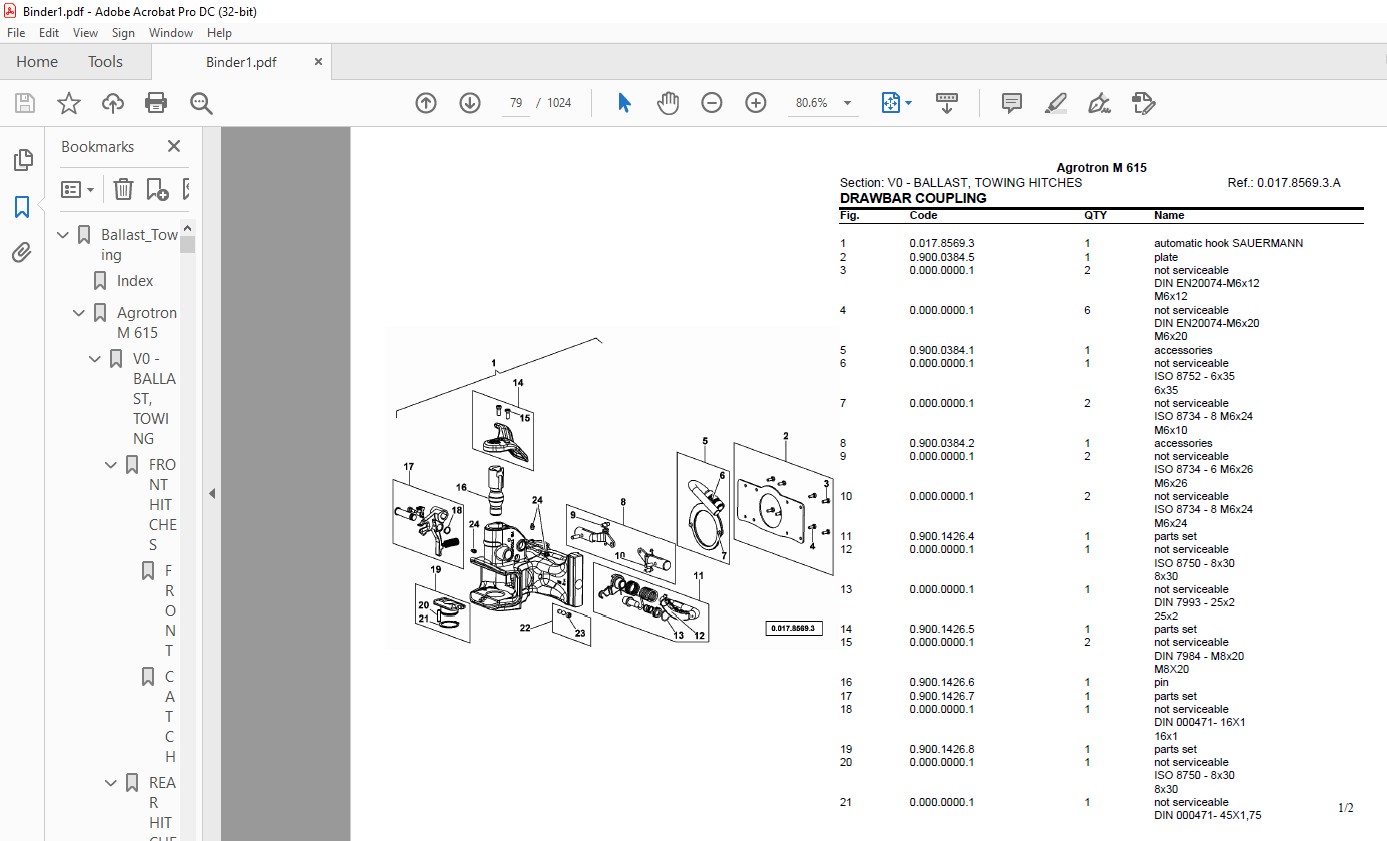Screen dimensions: 1387x841
Task: Open the fit page options
Action: pyautogui.click(x=896, y=103)
